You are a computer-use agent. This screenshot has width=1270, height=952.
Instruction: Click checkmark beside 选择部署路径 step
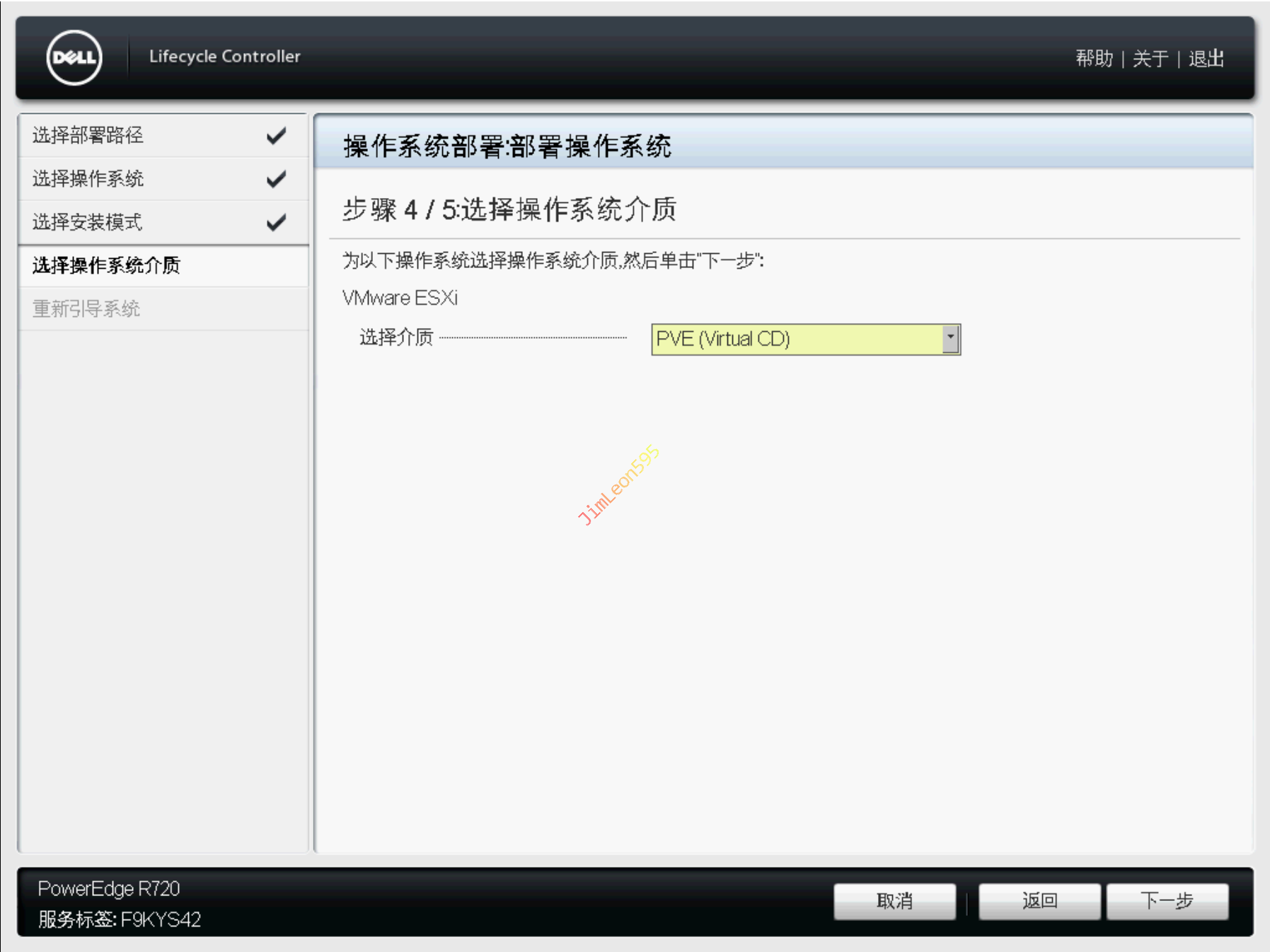pos(276,135)
